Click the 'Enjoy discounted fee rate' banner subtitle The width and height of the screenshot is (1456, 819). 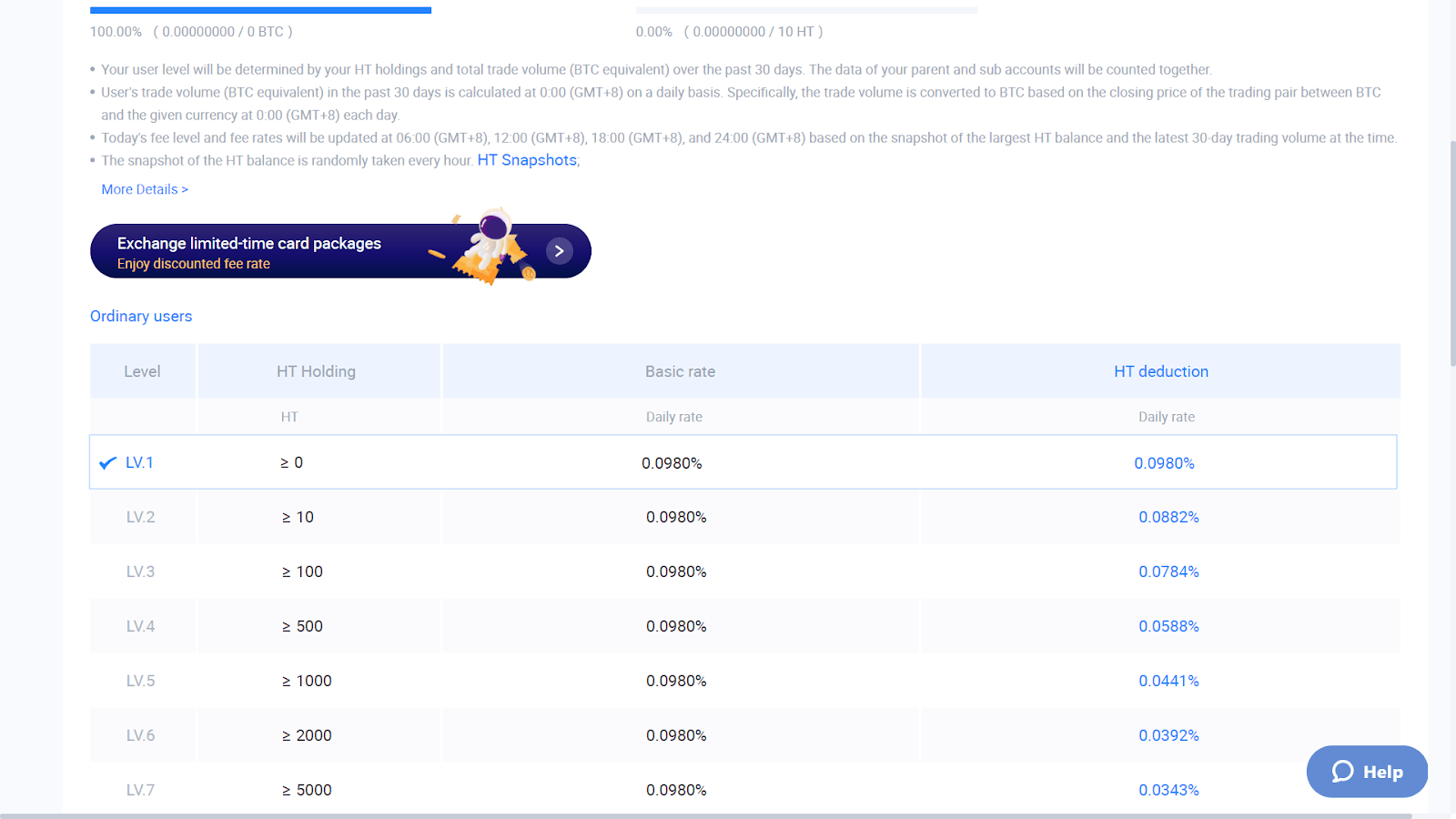[x=194, y=264]
